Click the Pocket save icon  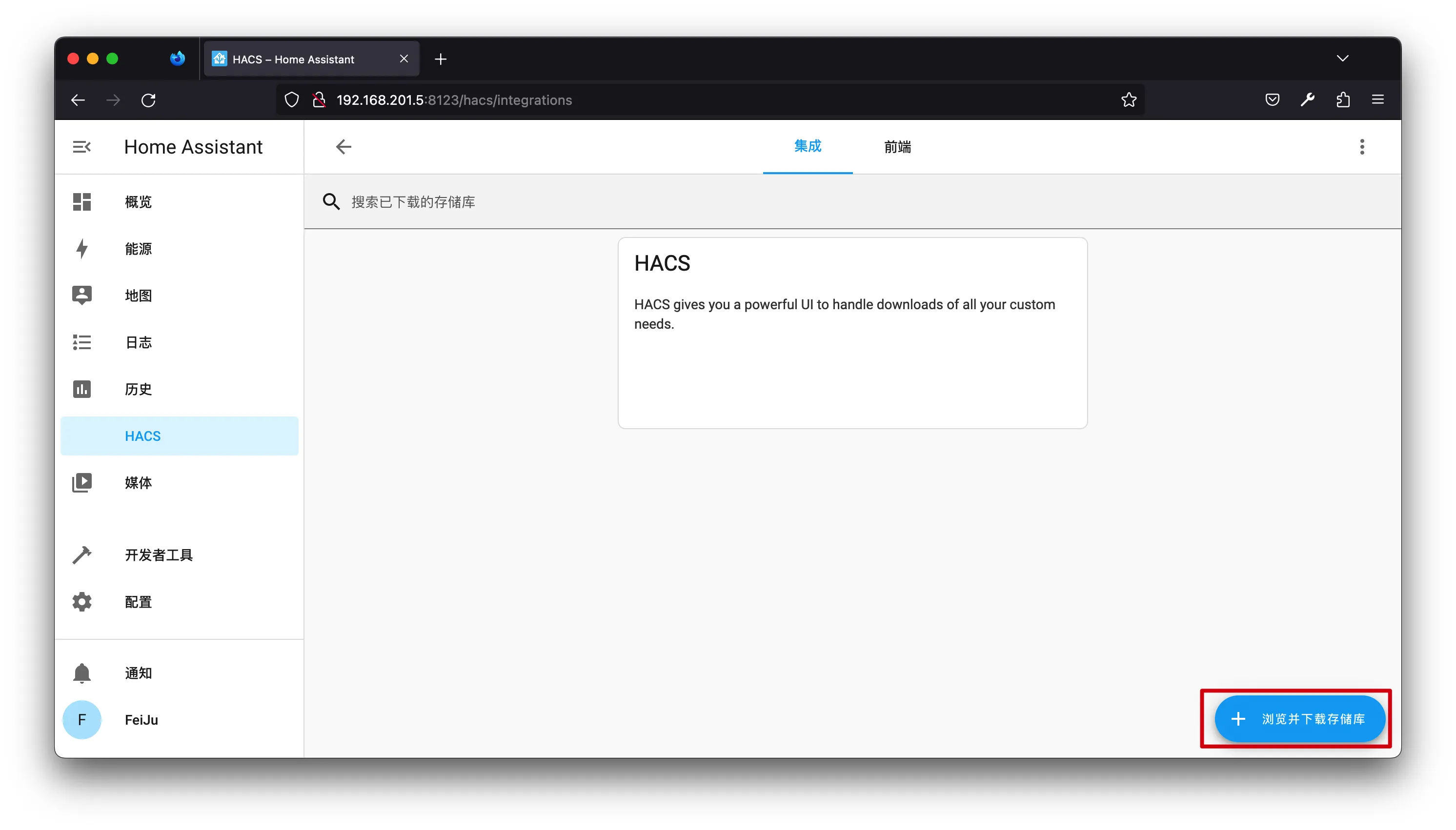(1272, 100)
